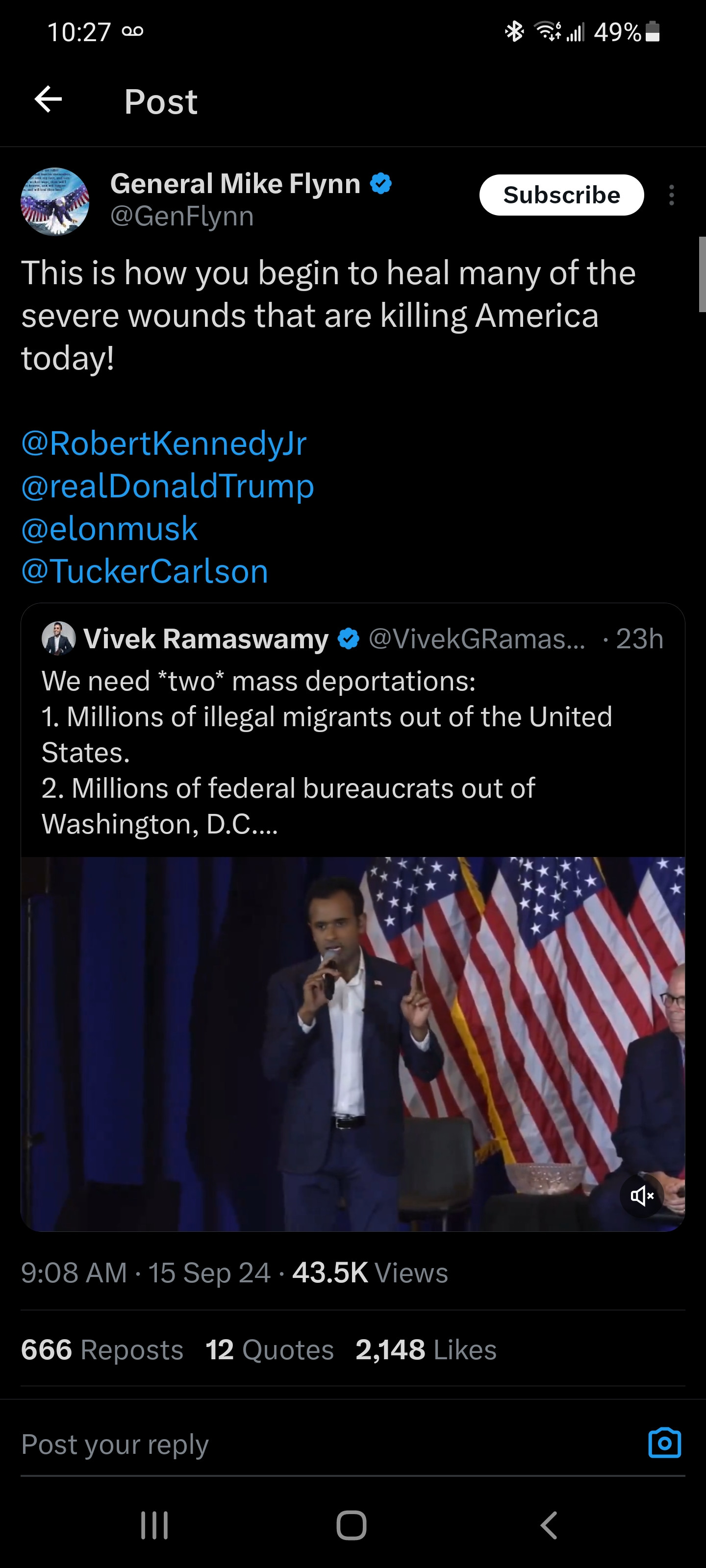Viewport: 706px width, 1568px height.
Task: Open the @realDonaldTrump mention link
Action: [x=168, y=486]
